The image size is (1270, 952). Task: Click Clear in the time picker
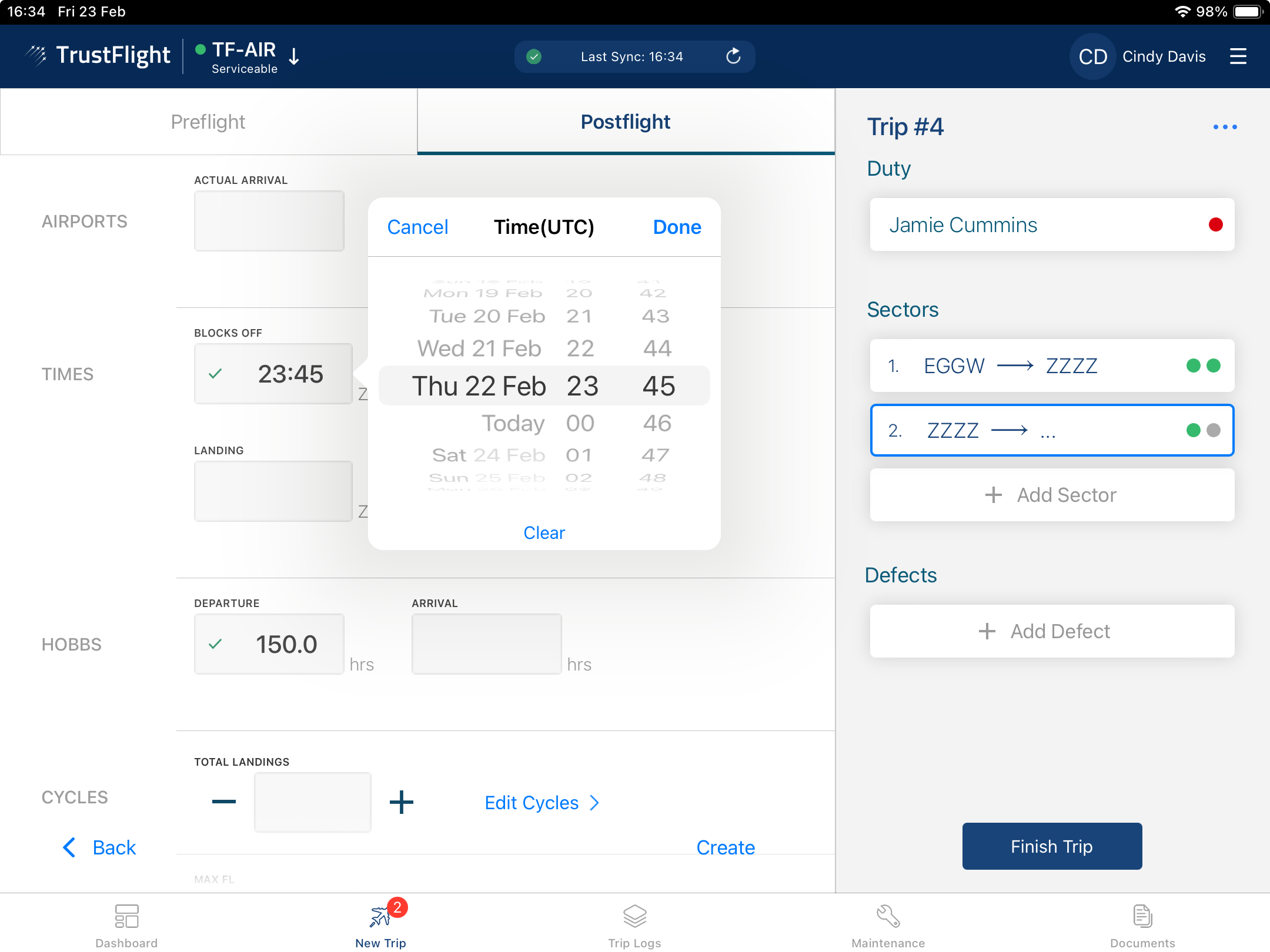coord(544,532)
